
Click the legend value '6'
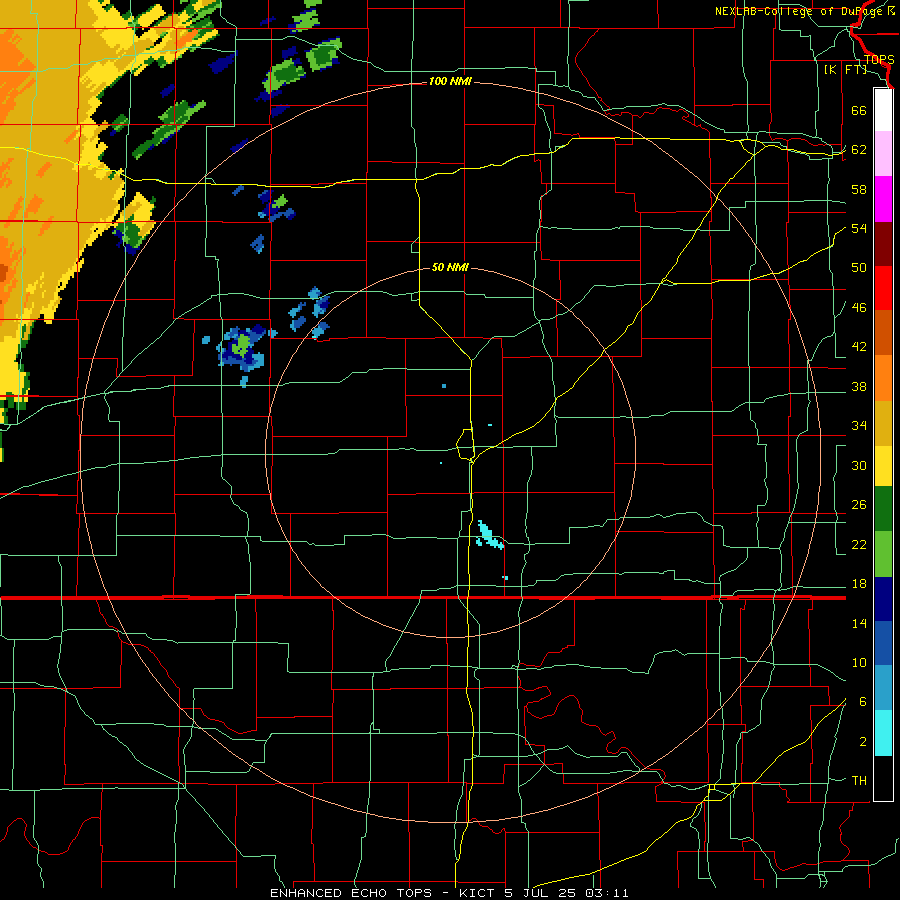click(862, 703)
